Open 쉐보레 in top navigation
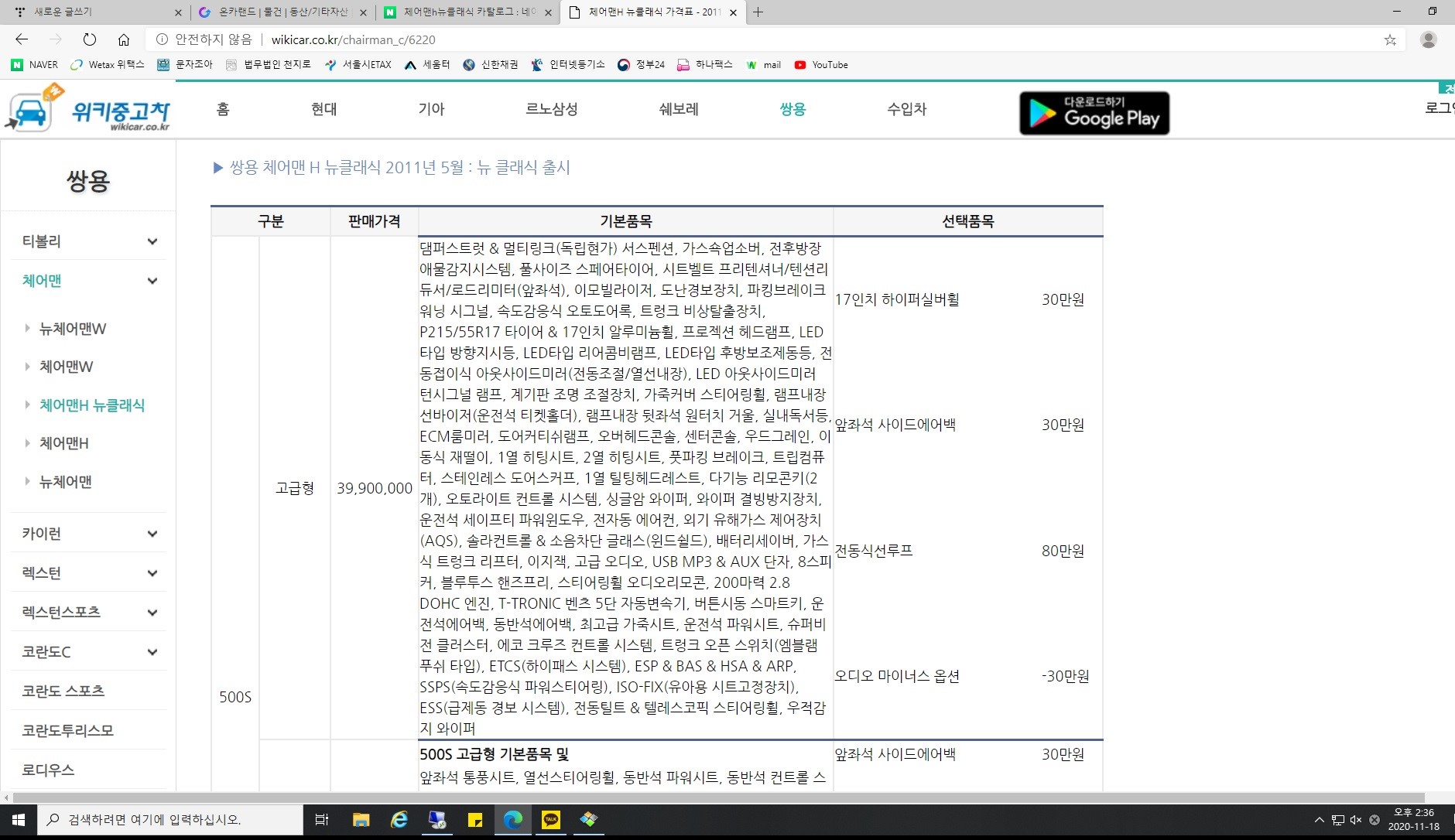1455x840 pixels. coord(679,109)
